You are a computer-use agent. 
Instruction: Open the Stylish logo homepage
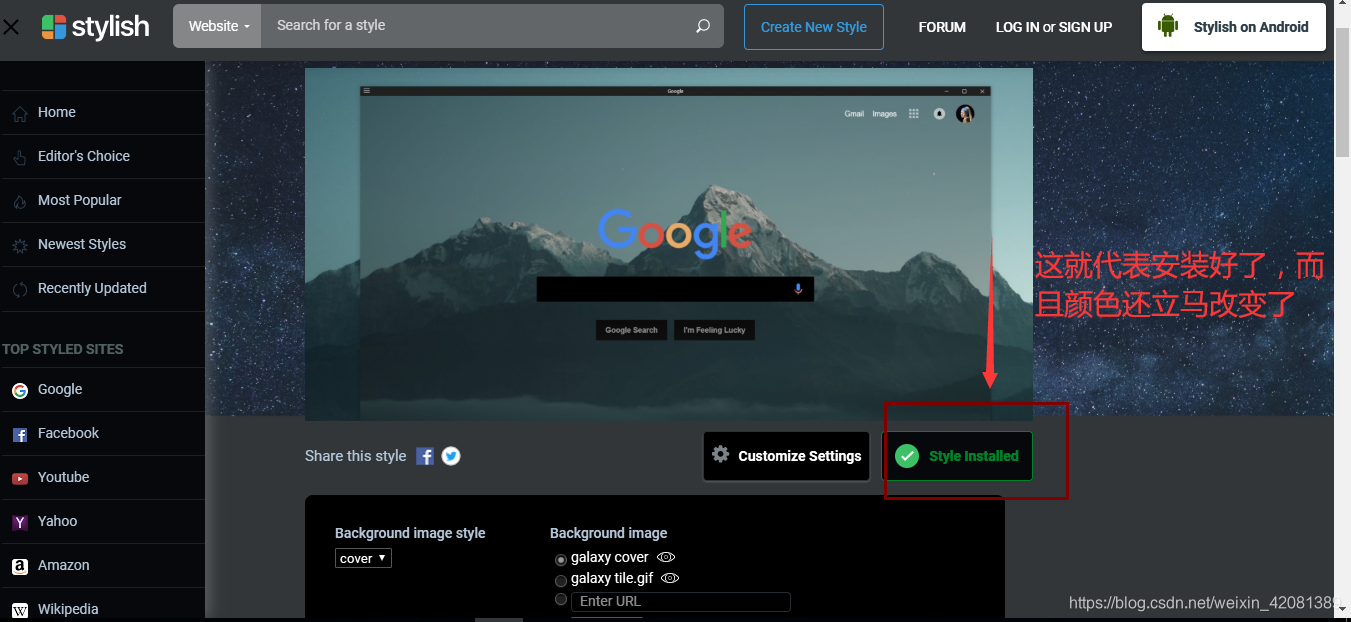[95, 27]
